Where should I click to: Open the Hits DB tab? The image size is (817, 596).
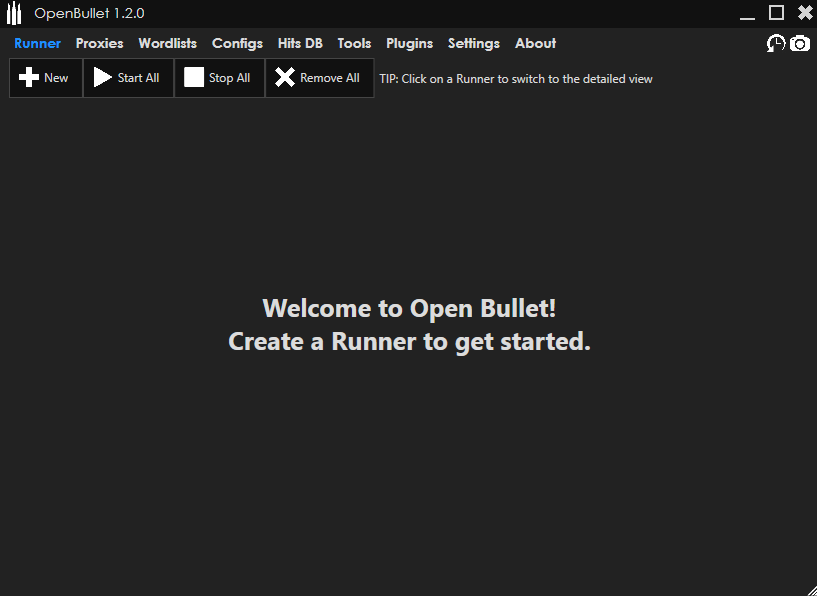300,43
